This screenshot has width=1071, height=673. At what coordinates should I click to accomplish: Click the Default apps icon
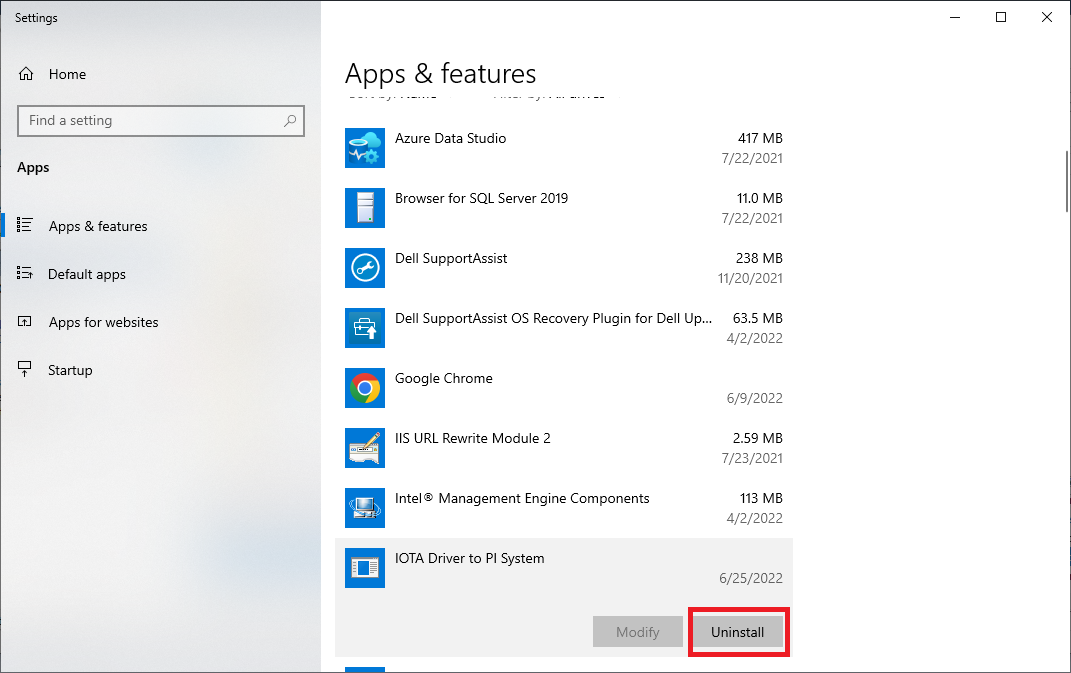point(25,273)
